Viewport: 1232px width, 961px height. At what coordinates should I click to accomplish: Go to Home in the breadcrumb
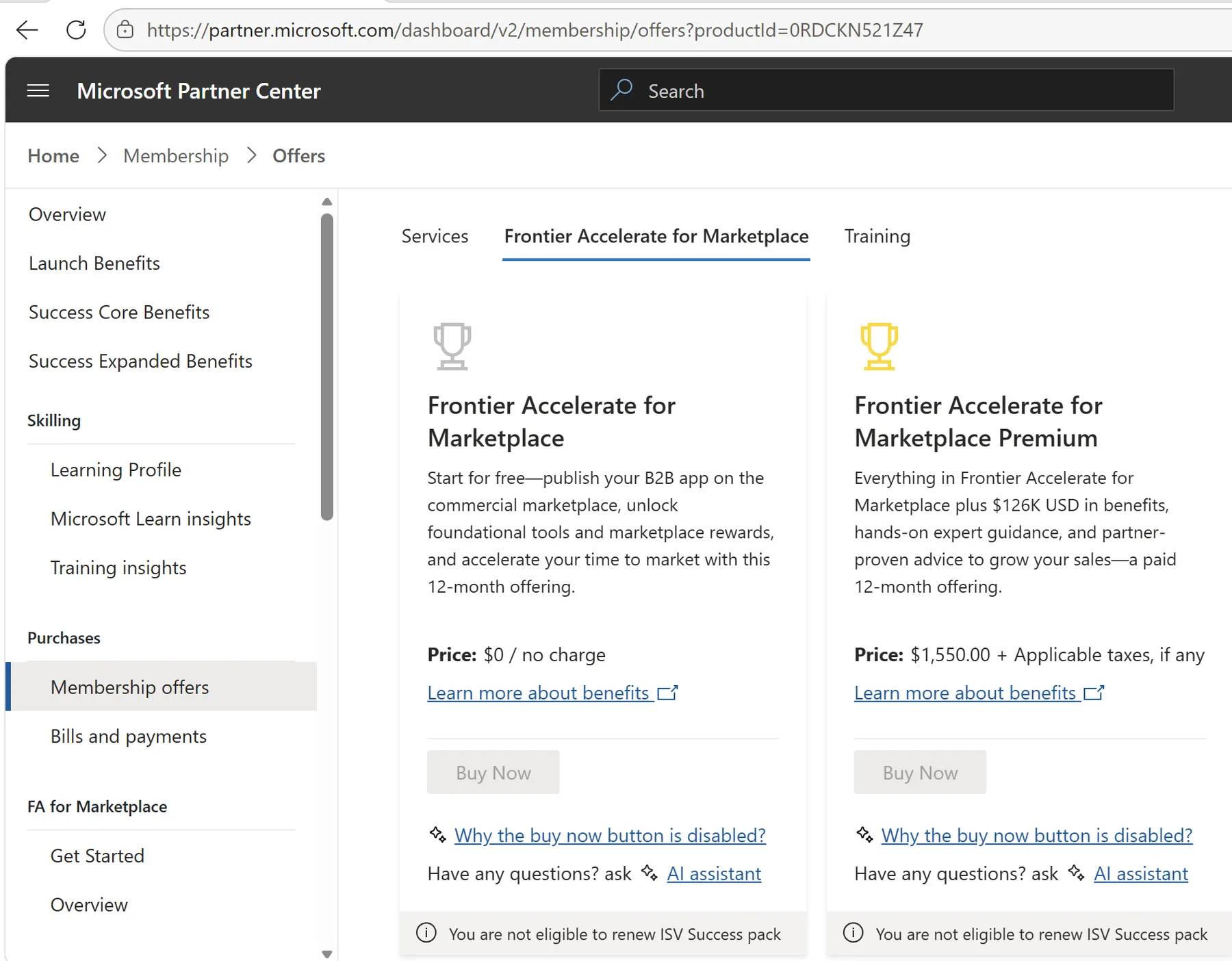click(53, 156)
